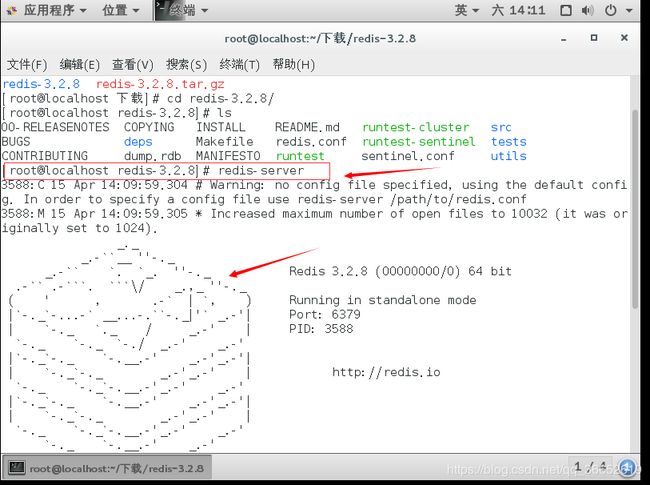
Task: Click the 1/4 workspace indicator
Action: (x=590, y=467)
